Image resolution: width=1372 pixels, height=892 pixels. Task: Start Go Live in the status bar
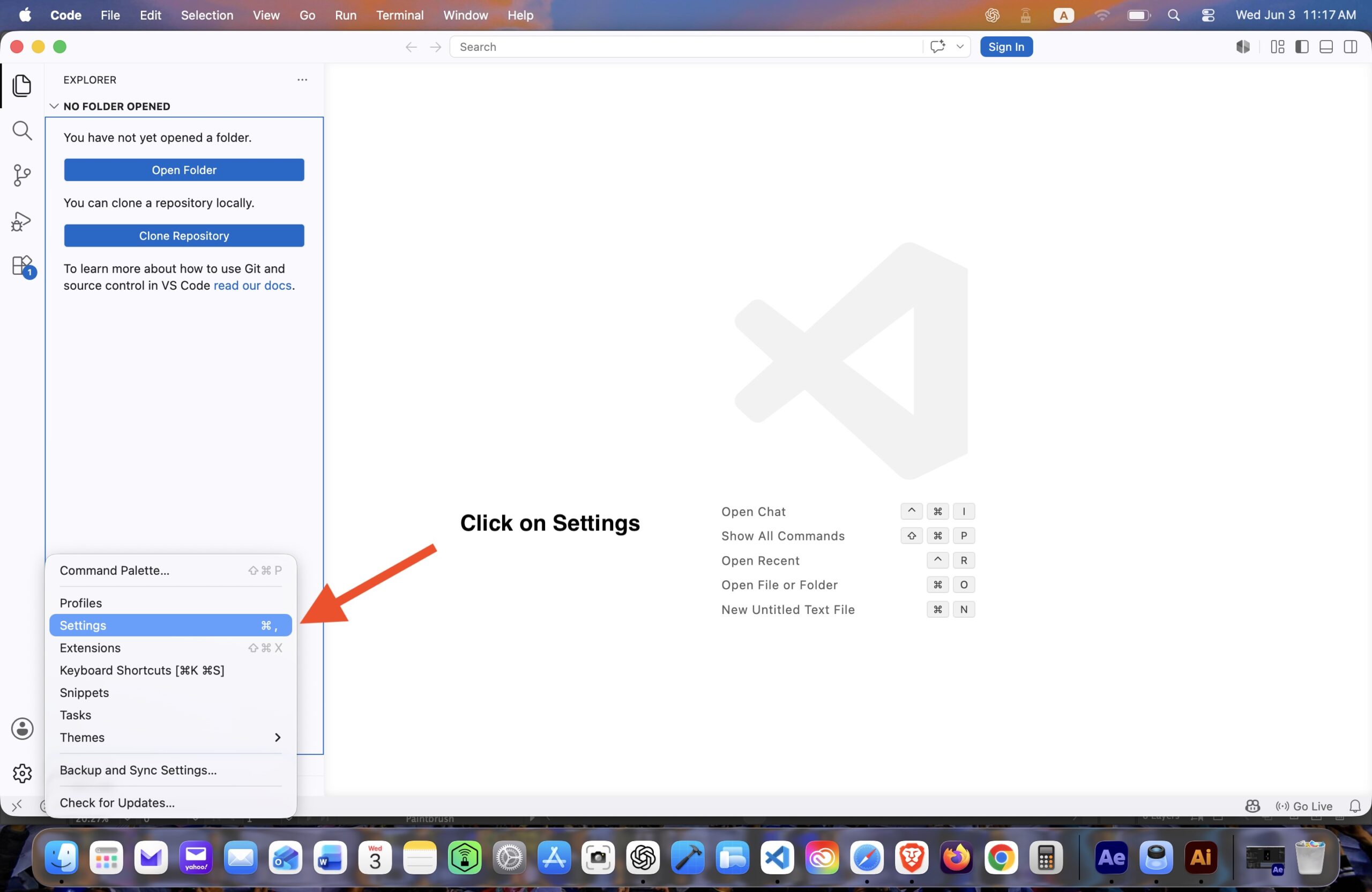point(1303,806)
